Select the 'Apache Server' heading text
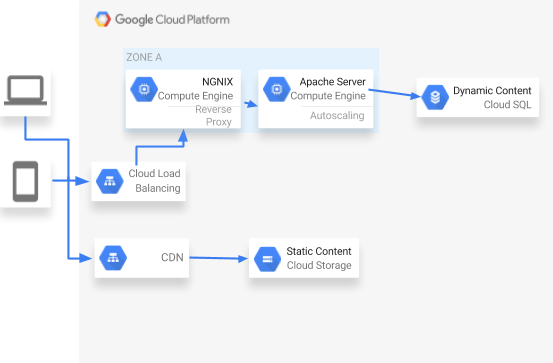Screen dimensions: 553x363 [332, 82]
